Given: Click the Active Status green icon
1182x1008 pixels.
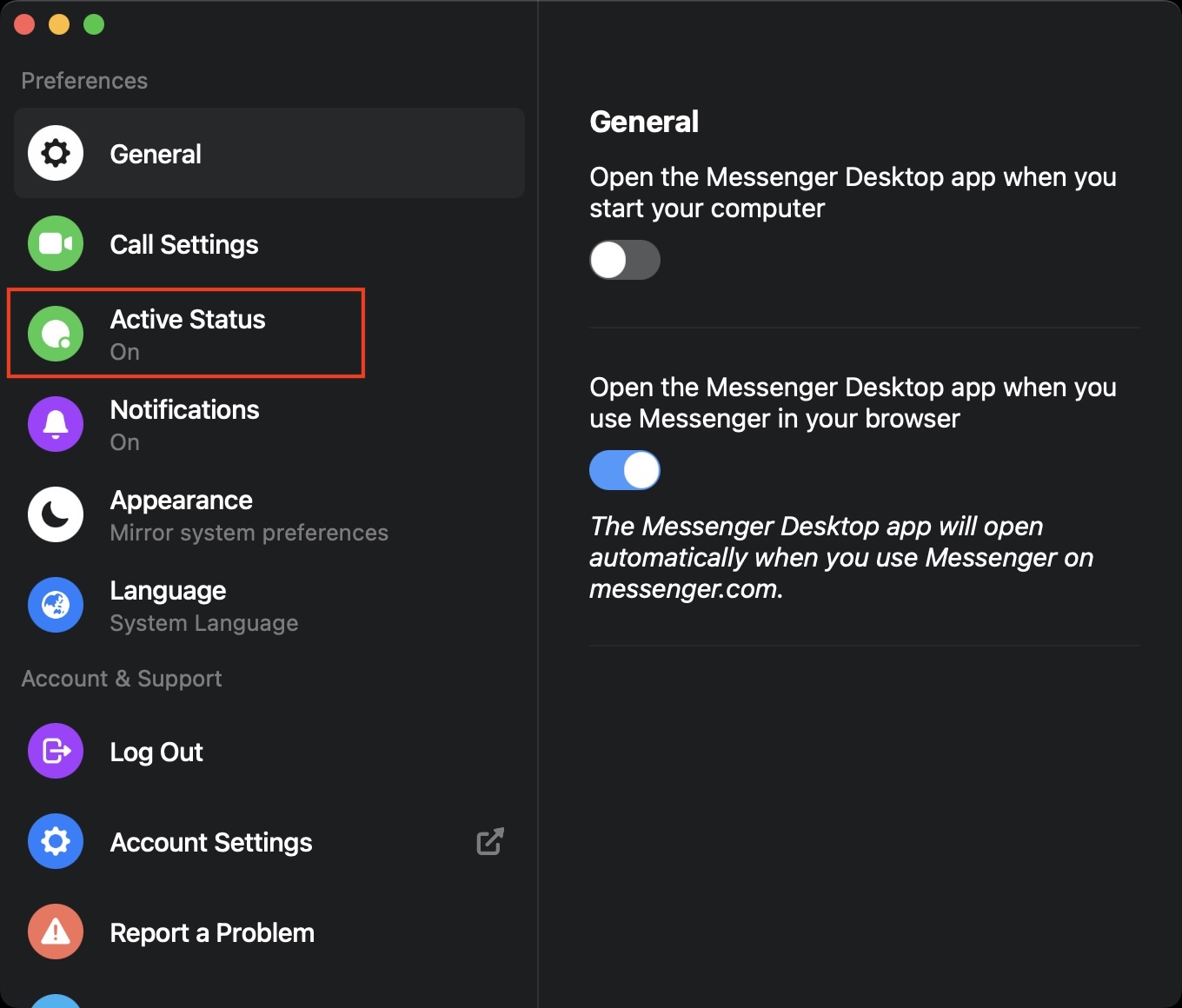Looking at the screenshot, I should point(56,334).
